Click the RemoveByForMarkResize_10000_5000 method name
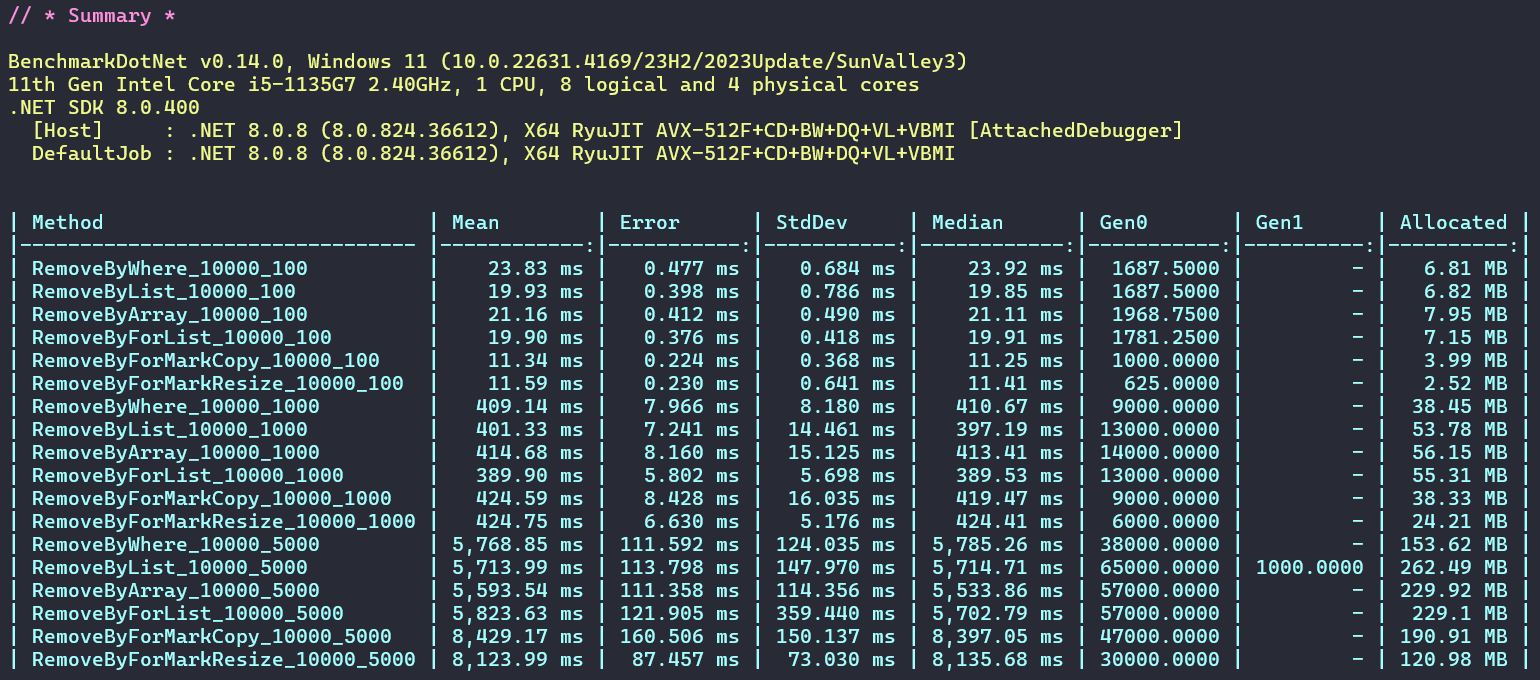 point(223,659)
